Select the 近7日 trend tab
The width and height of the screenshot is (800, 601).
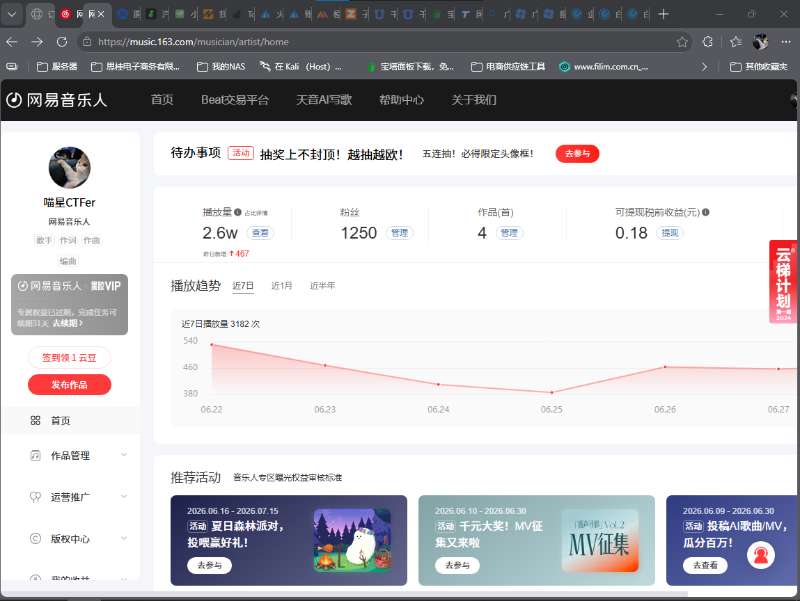pyautogui.click(x=243, y=286)
